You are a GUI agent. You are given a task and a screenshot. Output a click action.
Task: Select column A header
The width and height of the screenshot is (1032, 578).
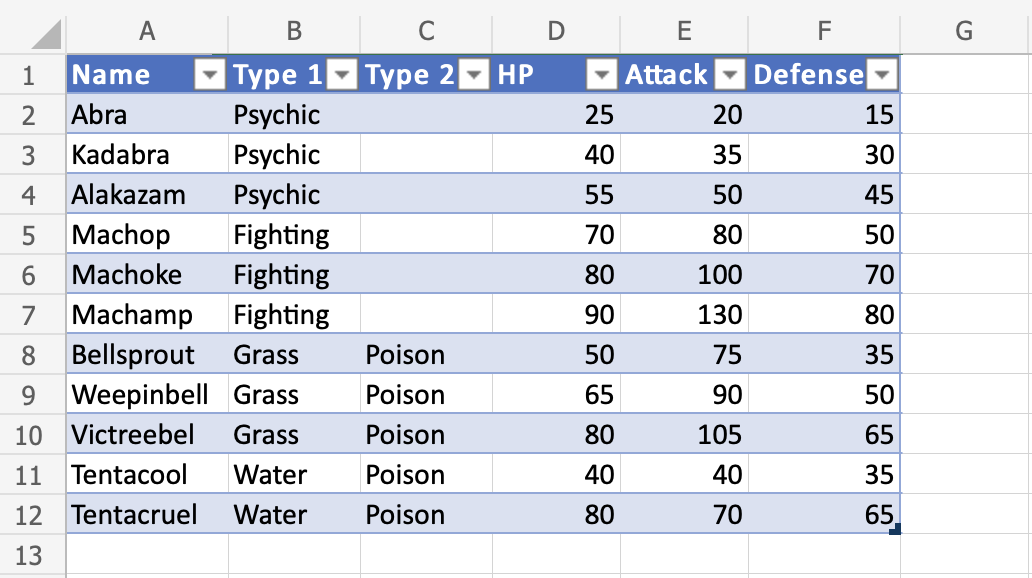click(x=147, y=31)
